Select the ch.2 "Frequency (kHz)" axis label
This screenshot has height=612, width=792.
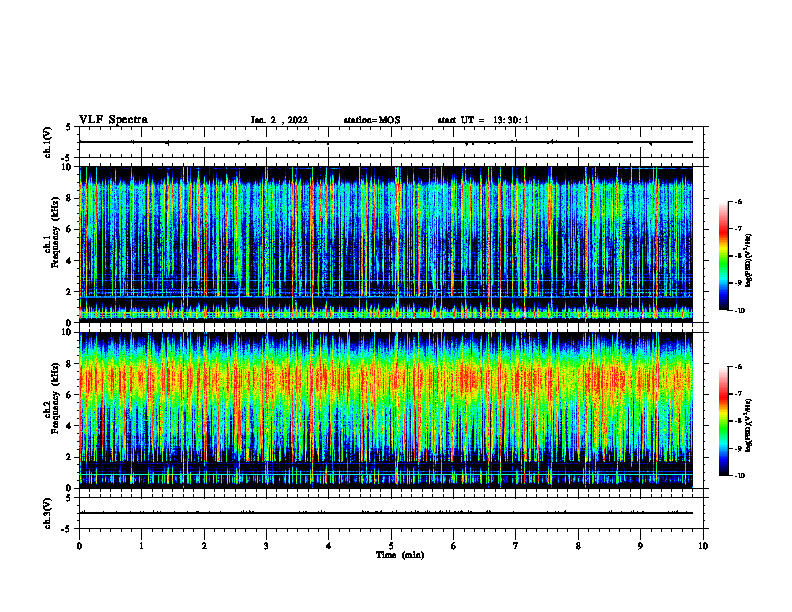tap(55, 398)
